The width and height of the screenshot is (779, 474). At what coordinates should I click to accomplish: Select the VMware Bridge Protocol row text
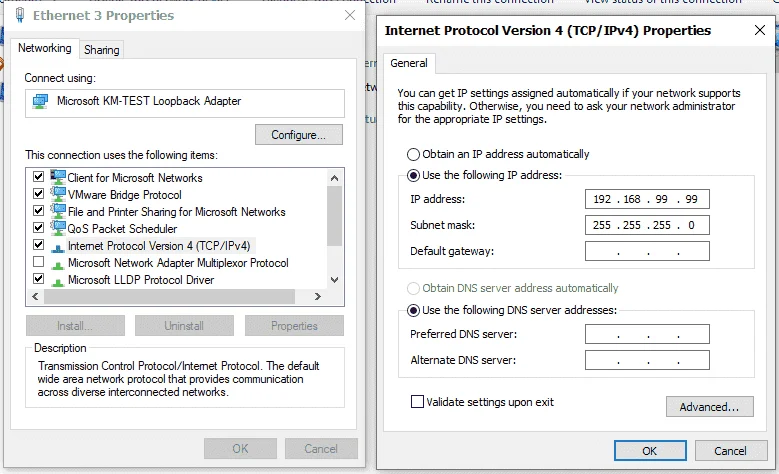(x=125, y=195)
